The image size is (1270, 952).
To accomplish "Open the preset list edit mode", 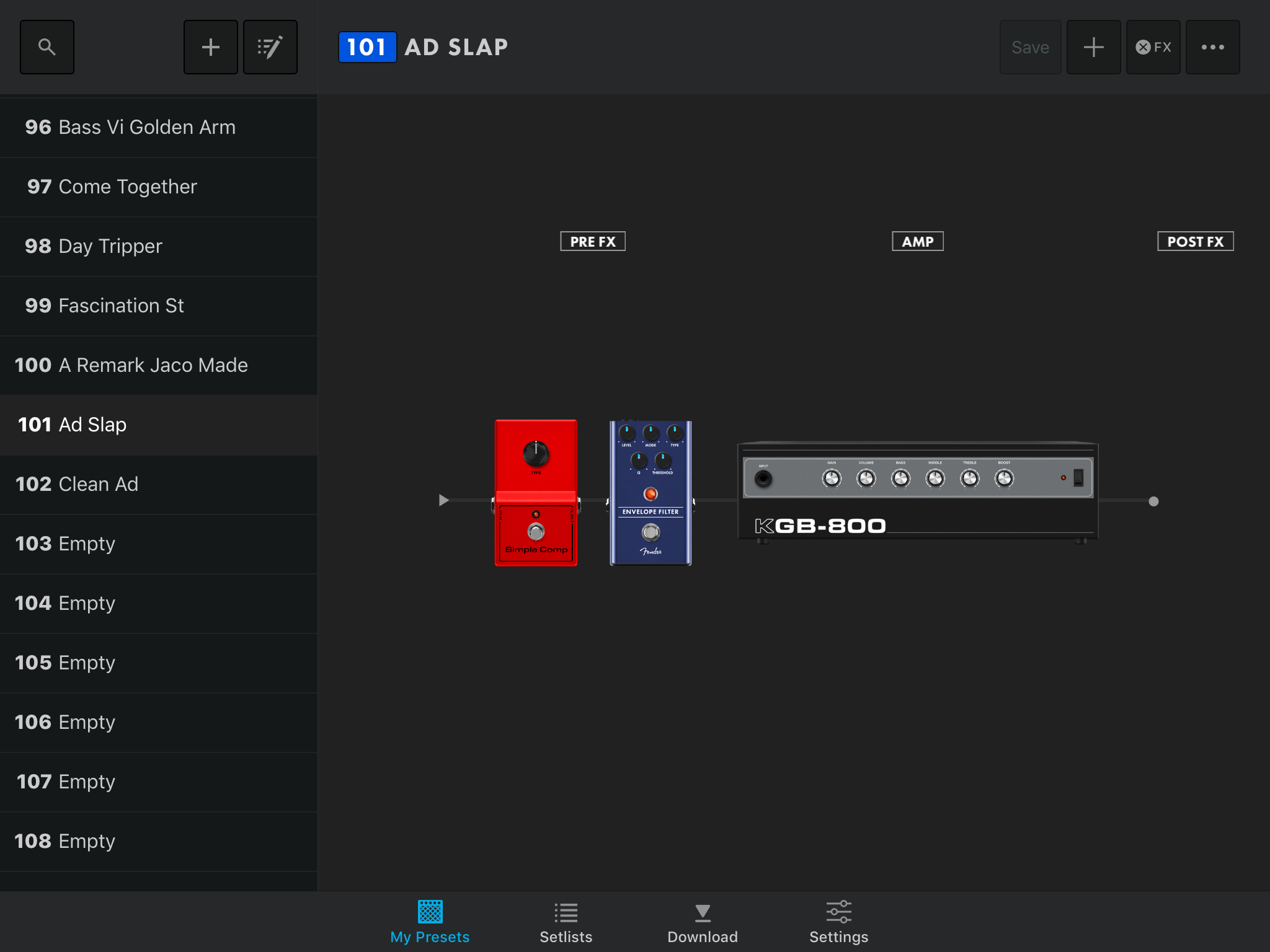I will coord(270,47).
